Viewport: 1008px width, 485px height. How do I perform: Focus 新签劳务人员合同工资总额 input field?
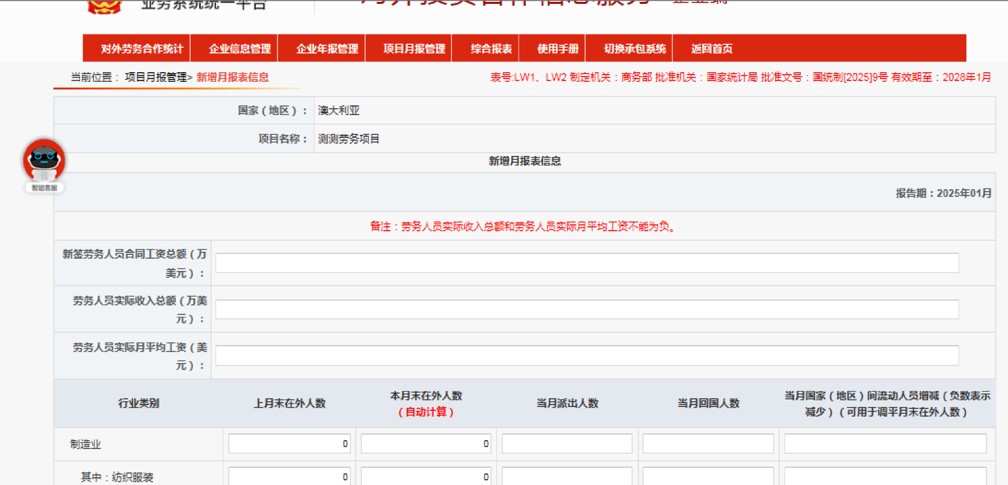(x=587, y=263)
